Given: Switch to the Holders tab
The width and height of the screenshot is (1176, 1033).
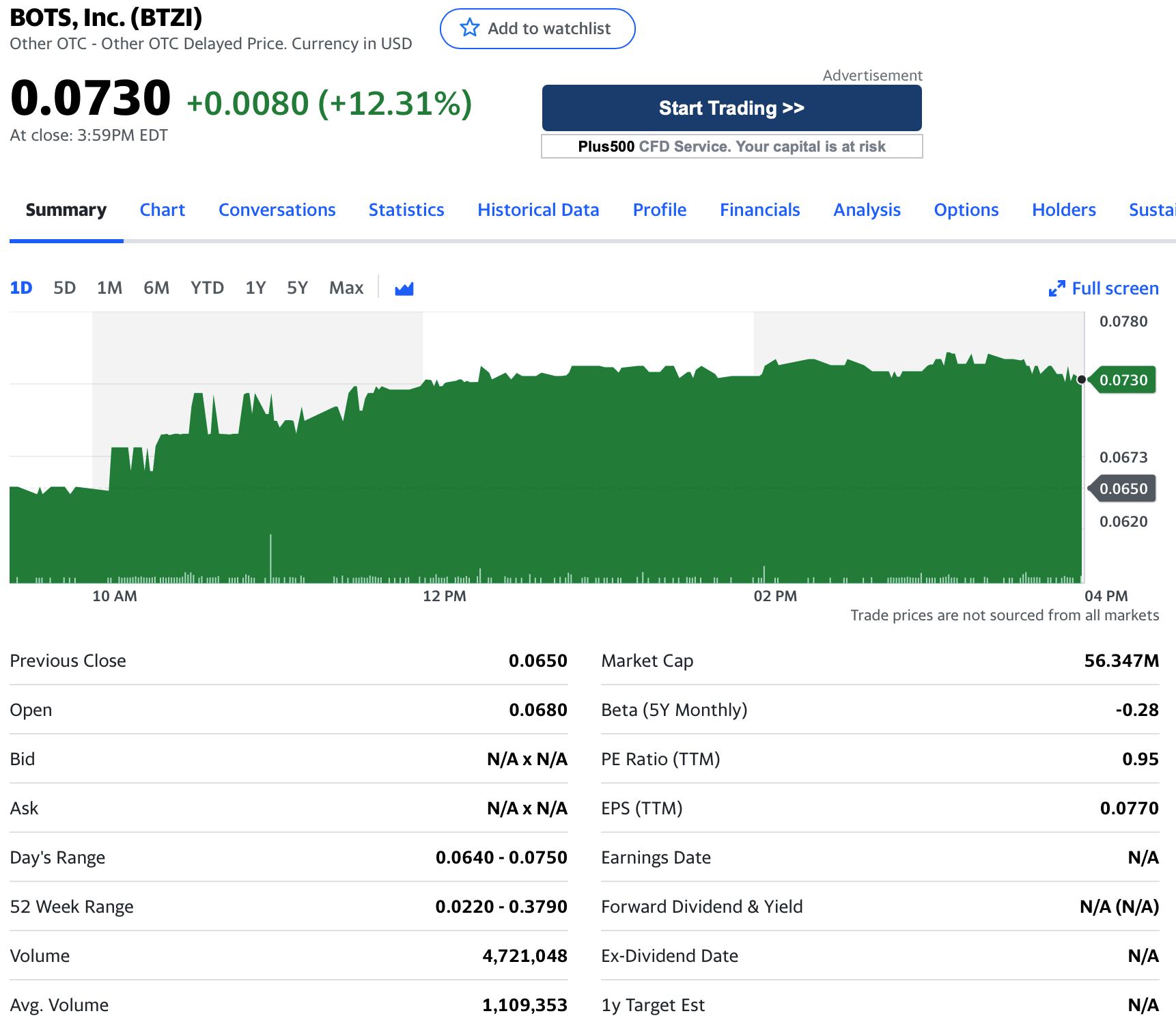Looking at the screenshot, I should coord(1063,210).
